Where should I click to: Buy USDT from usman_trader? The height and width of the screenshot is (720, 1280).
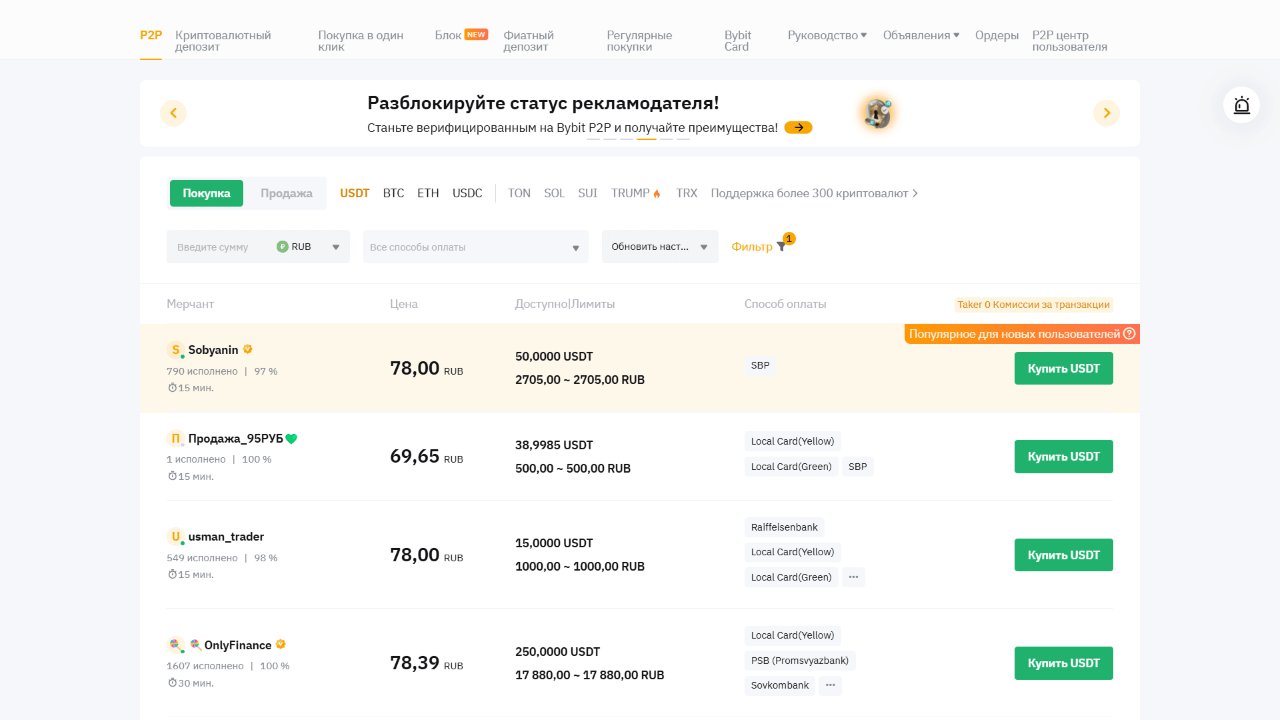tap(1063, 555)
